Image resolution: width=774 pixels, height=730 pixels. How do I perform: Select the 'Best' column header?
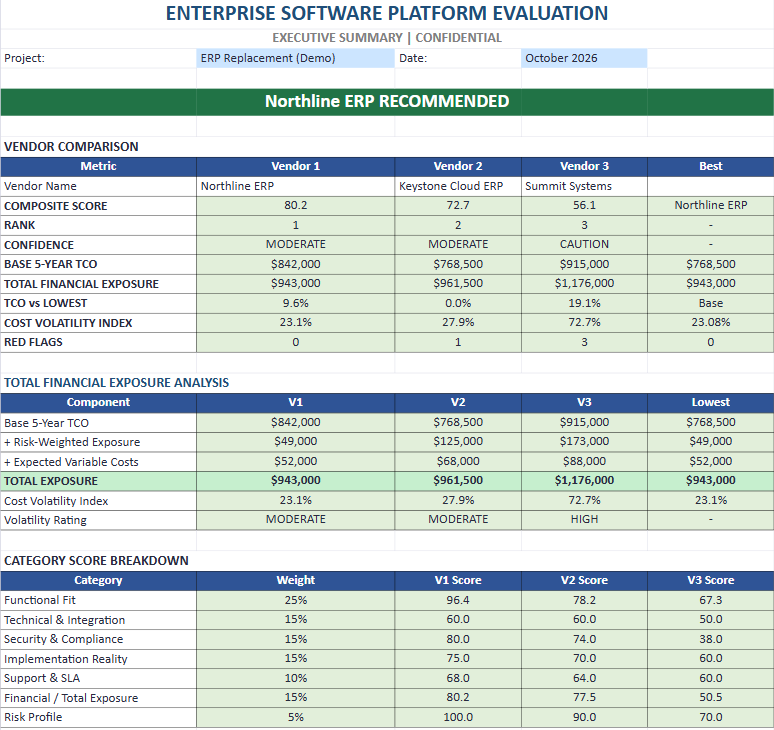coord(710,166)
